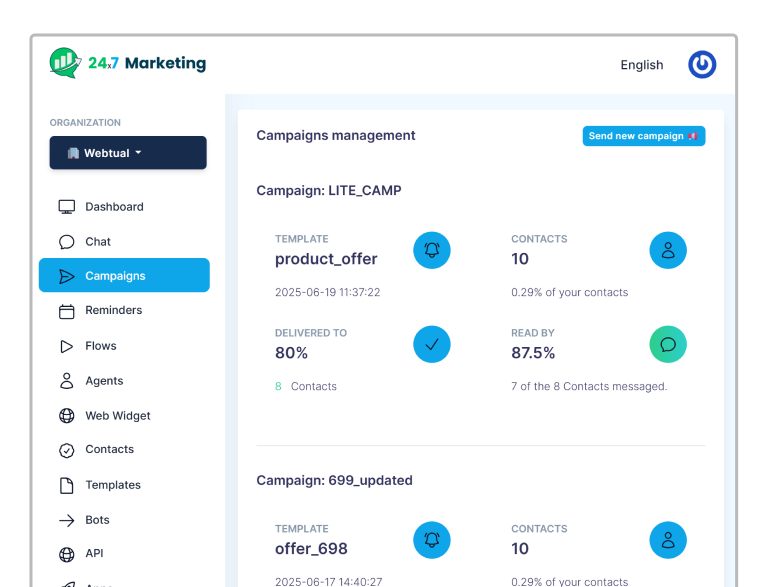Open the API section
The image size is (768, 587).
pos(94,553)
